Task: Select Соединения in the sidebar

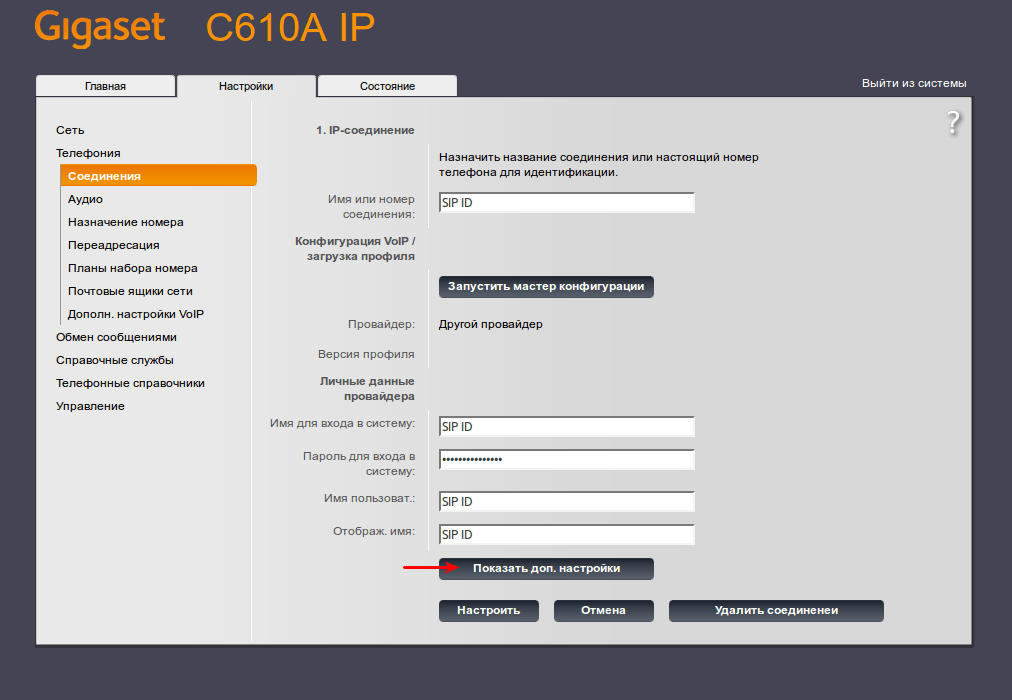Action: [x=158, y=175]
